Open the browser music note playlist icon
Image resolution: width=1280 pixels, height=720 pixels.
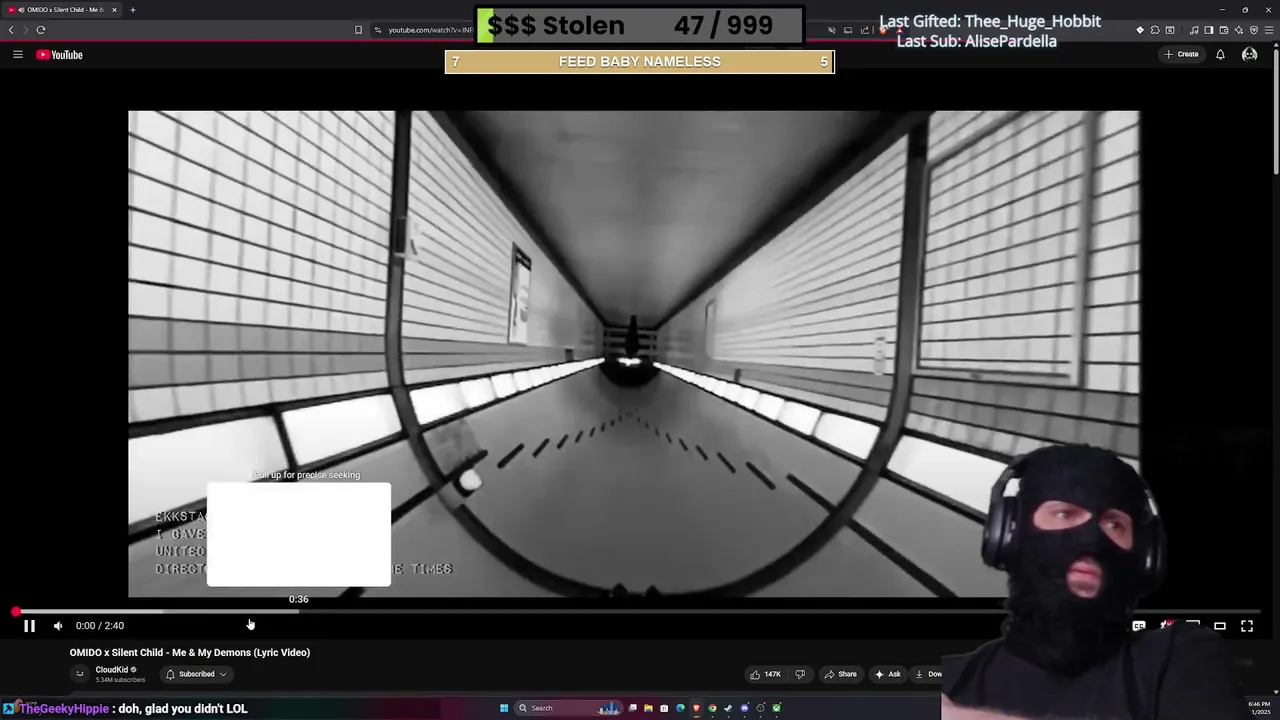(x=1194, y=30)
